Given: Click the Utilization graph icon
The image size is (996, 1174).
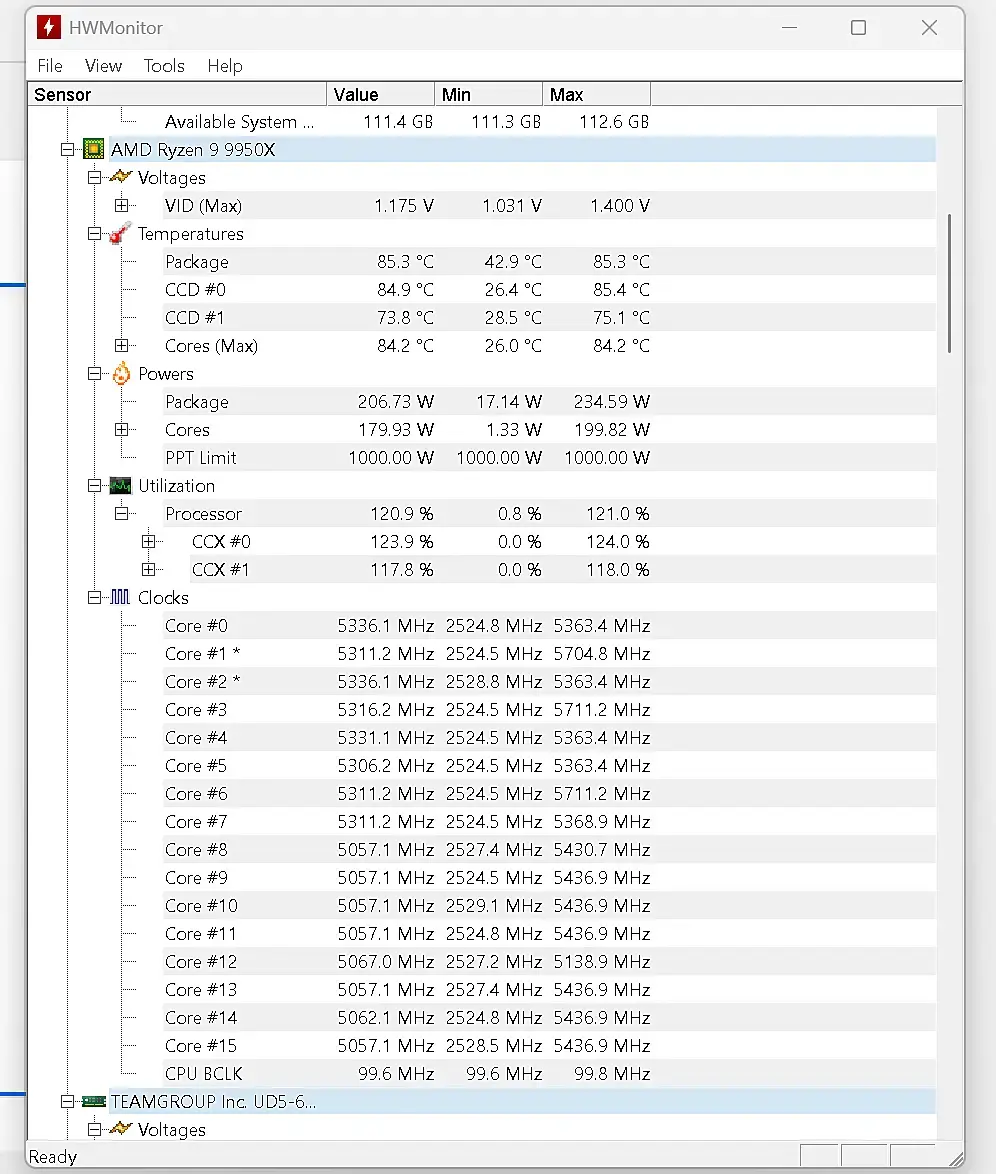Looking at the screenshot, I should [121, 486].
